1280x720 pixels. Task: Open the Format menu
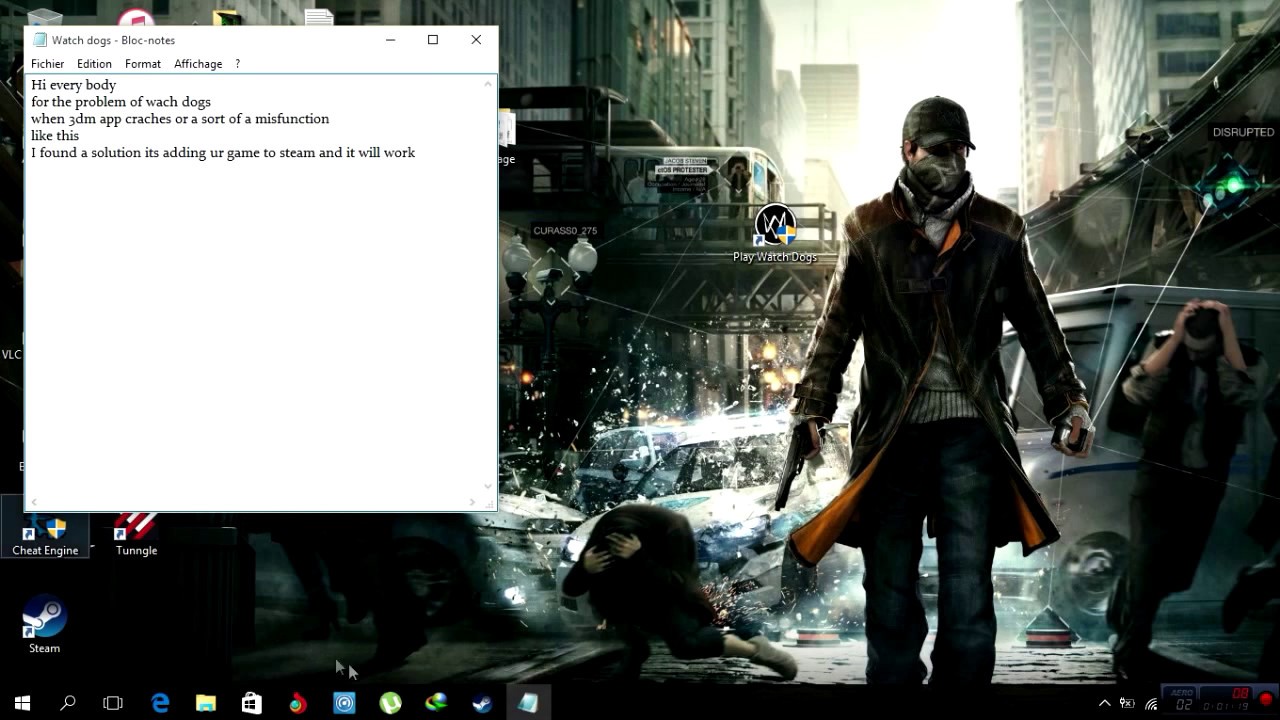(x=143, y=63)
